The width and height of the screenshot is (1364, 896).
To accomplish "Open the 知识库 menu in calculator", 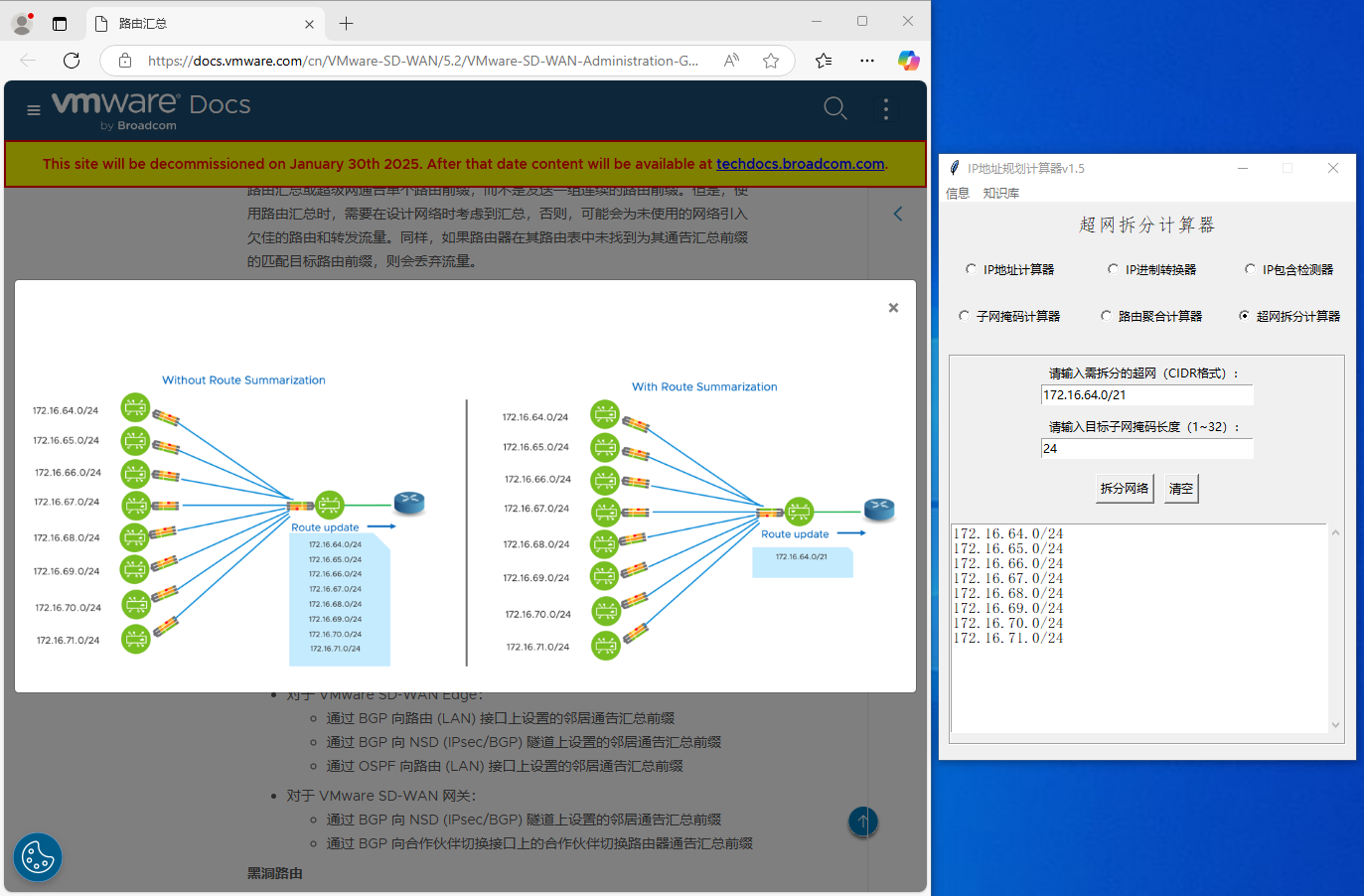I will click(x=1000, y=193).
